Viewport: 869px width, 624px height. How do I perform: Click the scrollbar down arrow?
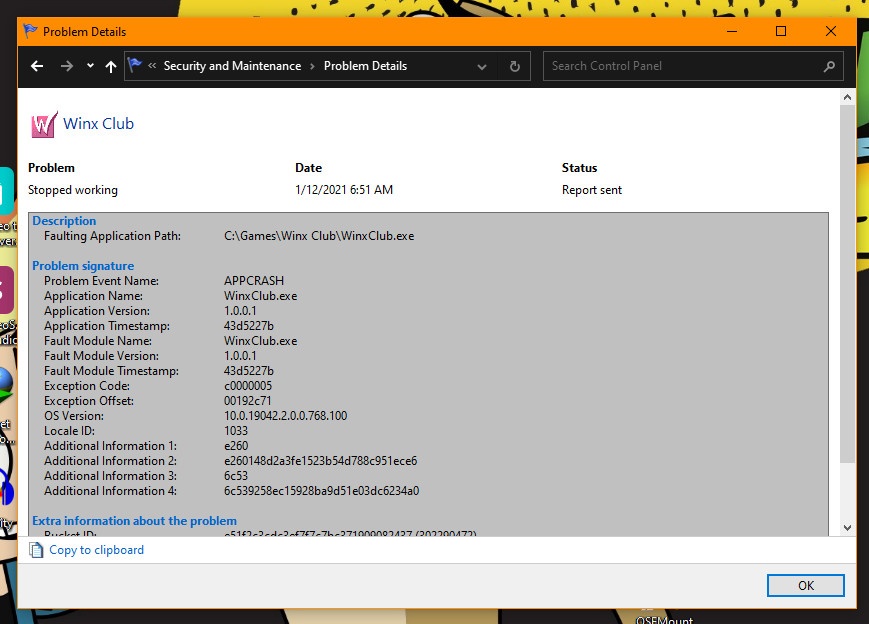click(x=847, y=528)
